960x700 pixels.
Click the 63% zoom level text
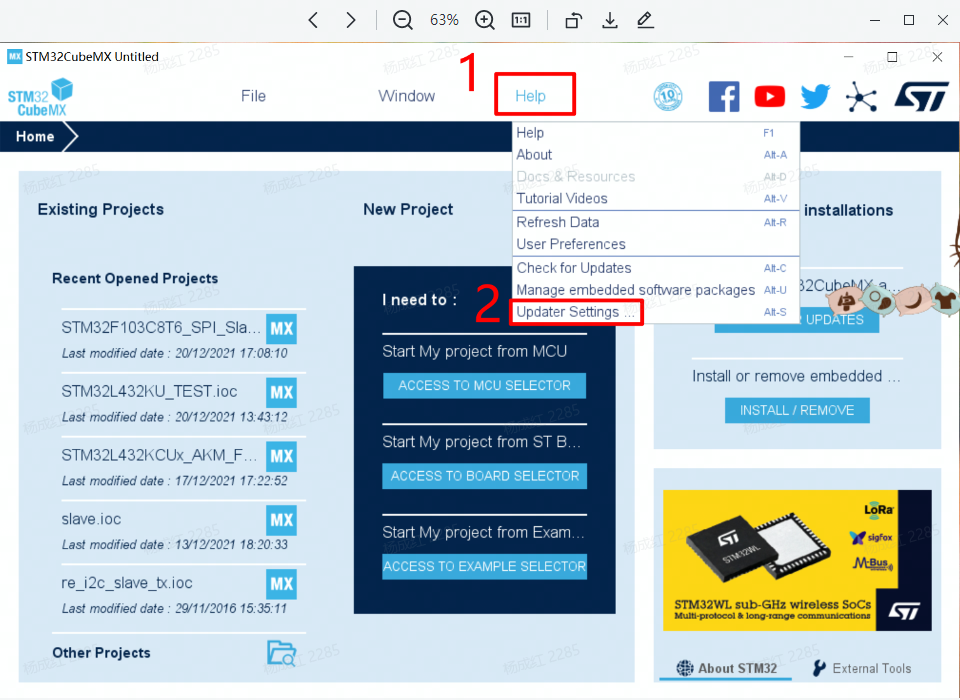[444, 20]
